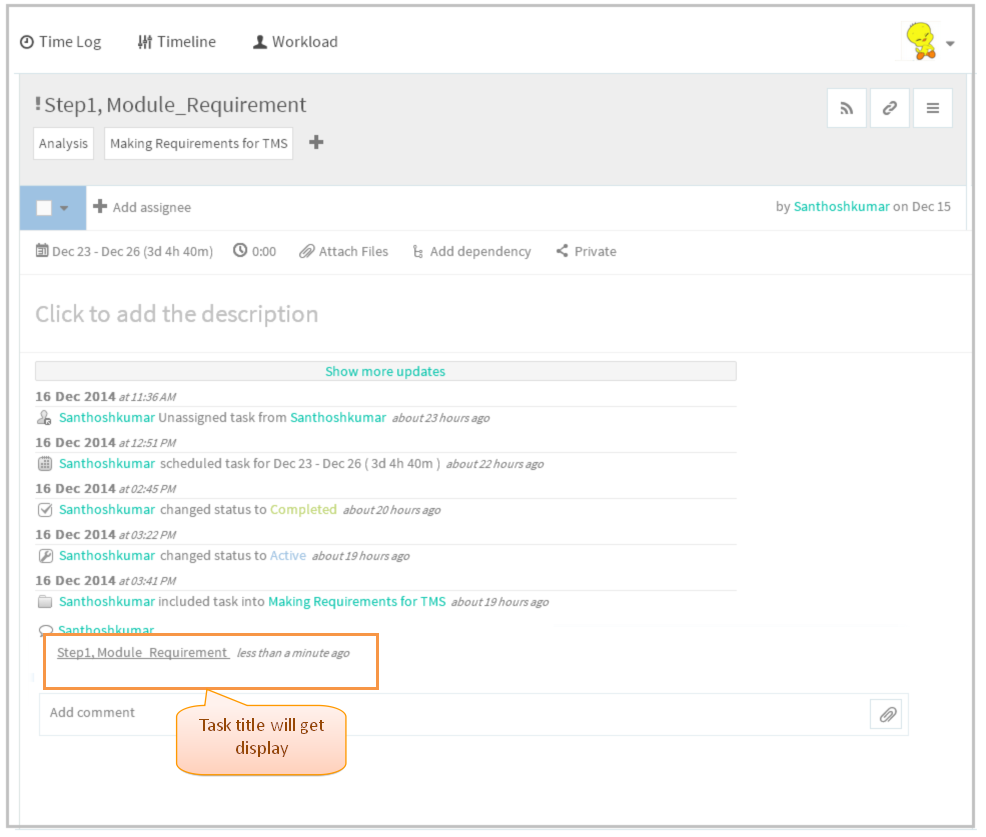The width and height of the screenshot is (986, 837).
Task: Open Making Requirements for TMS link in updates
Action: pyautogui.click(x=357, y=602)
